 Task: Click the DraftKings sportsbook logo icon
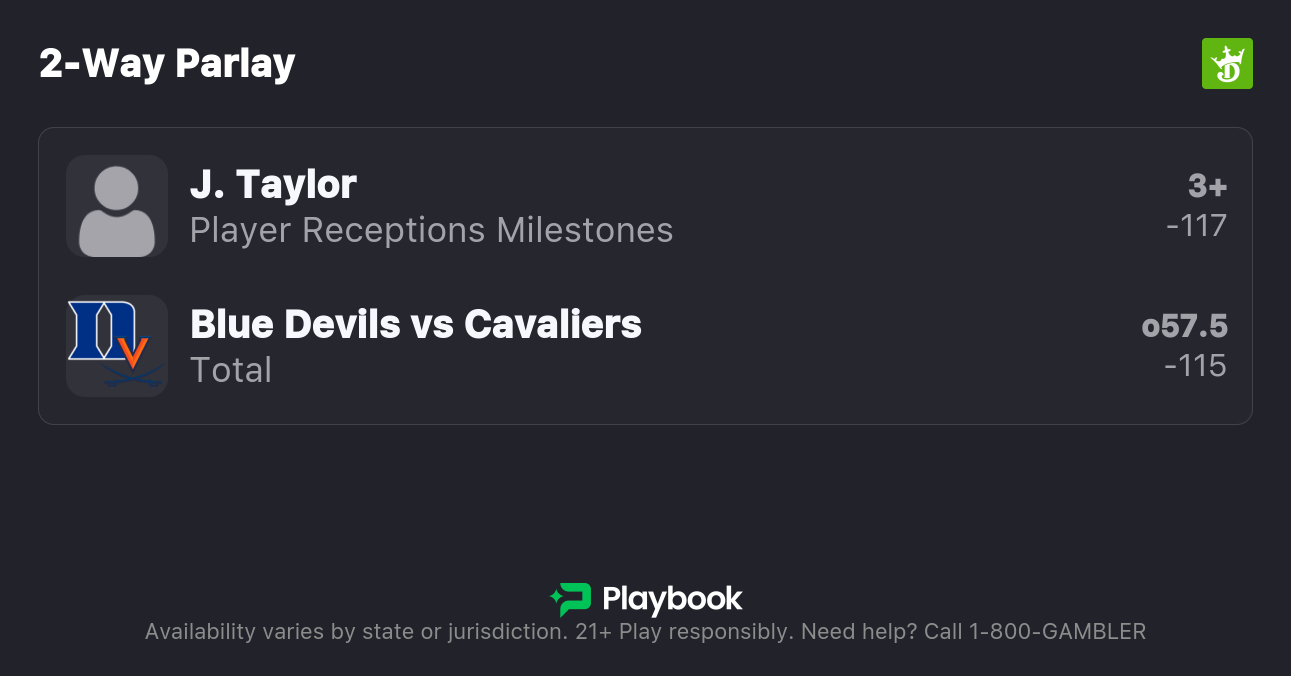click(x=1226, y=64)
